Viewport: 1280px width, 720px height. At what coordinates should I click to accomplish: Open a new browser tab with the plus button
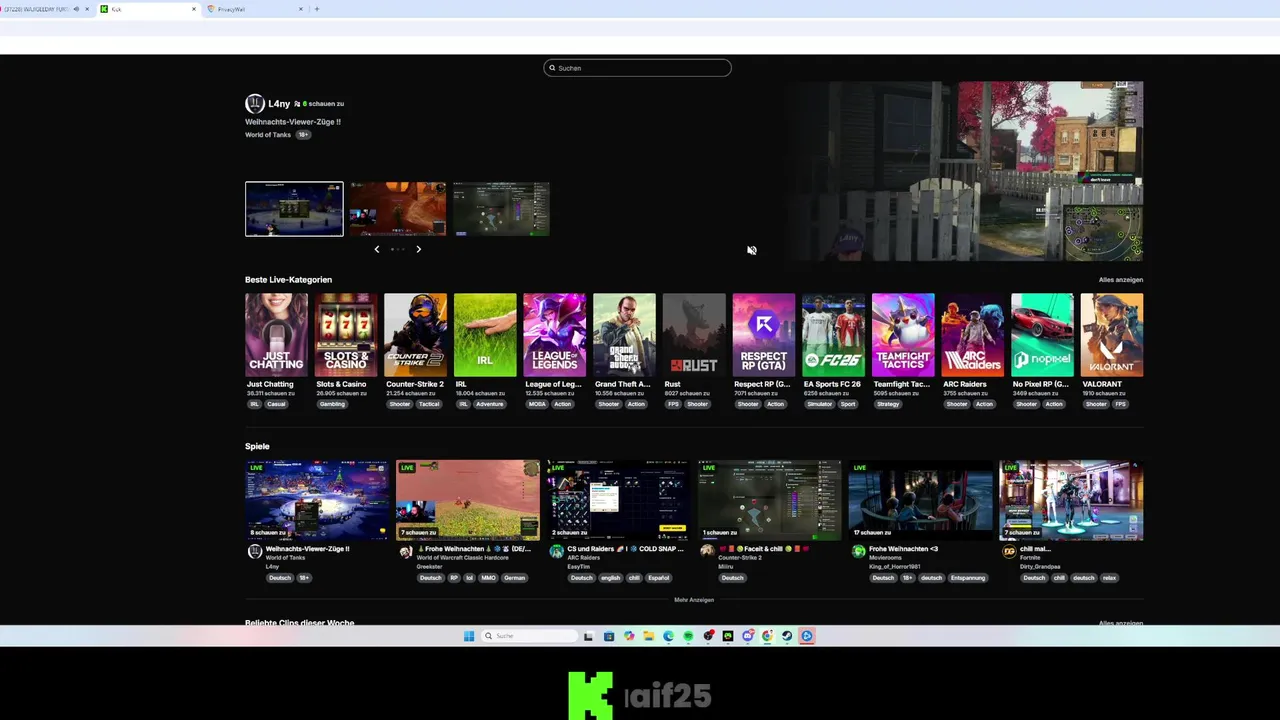(x=317, y=9)
